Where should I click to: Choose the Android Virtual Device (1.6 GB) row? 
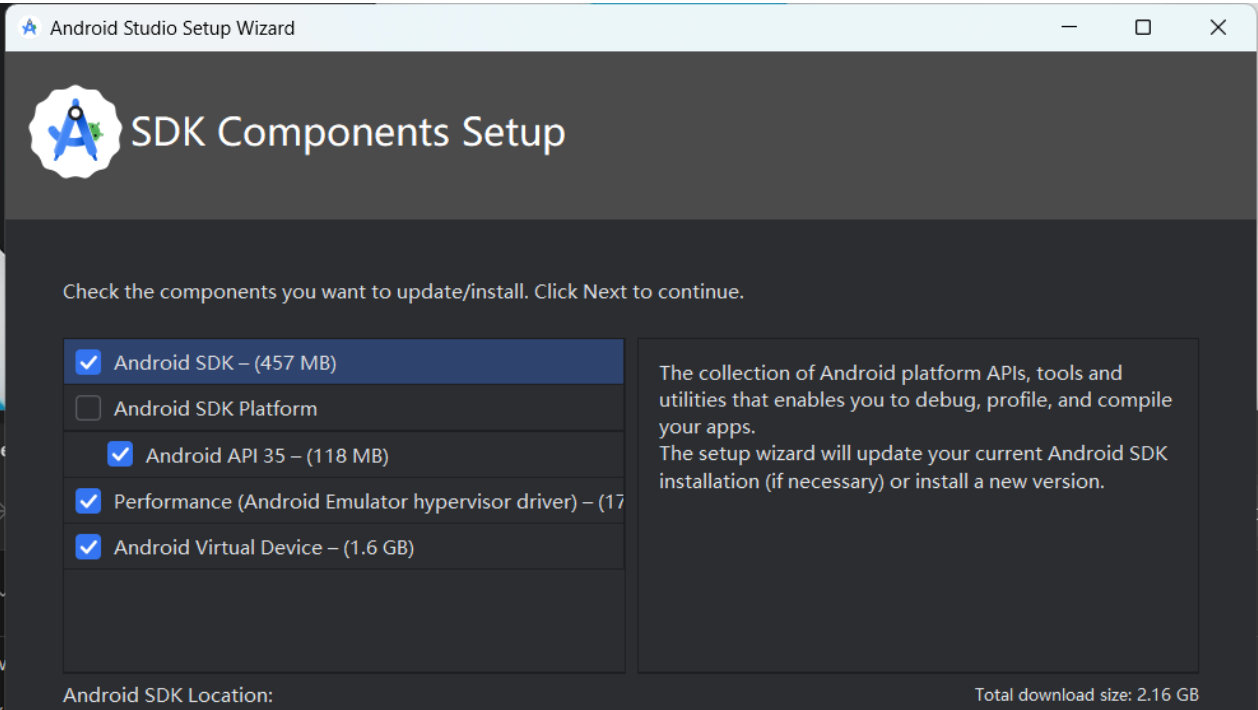tap(344, 547)
